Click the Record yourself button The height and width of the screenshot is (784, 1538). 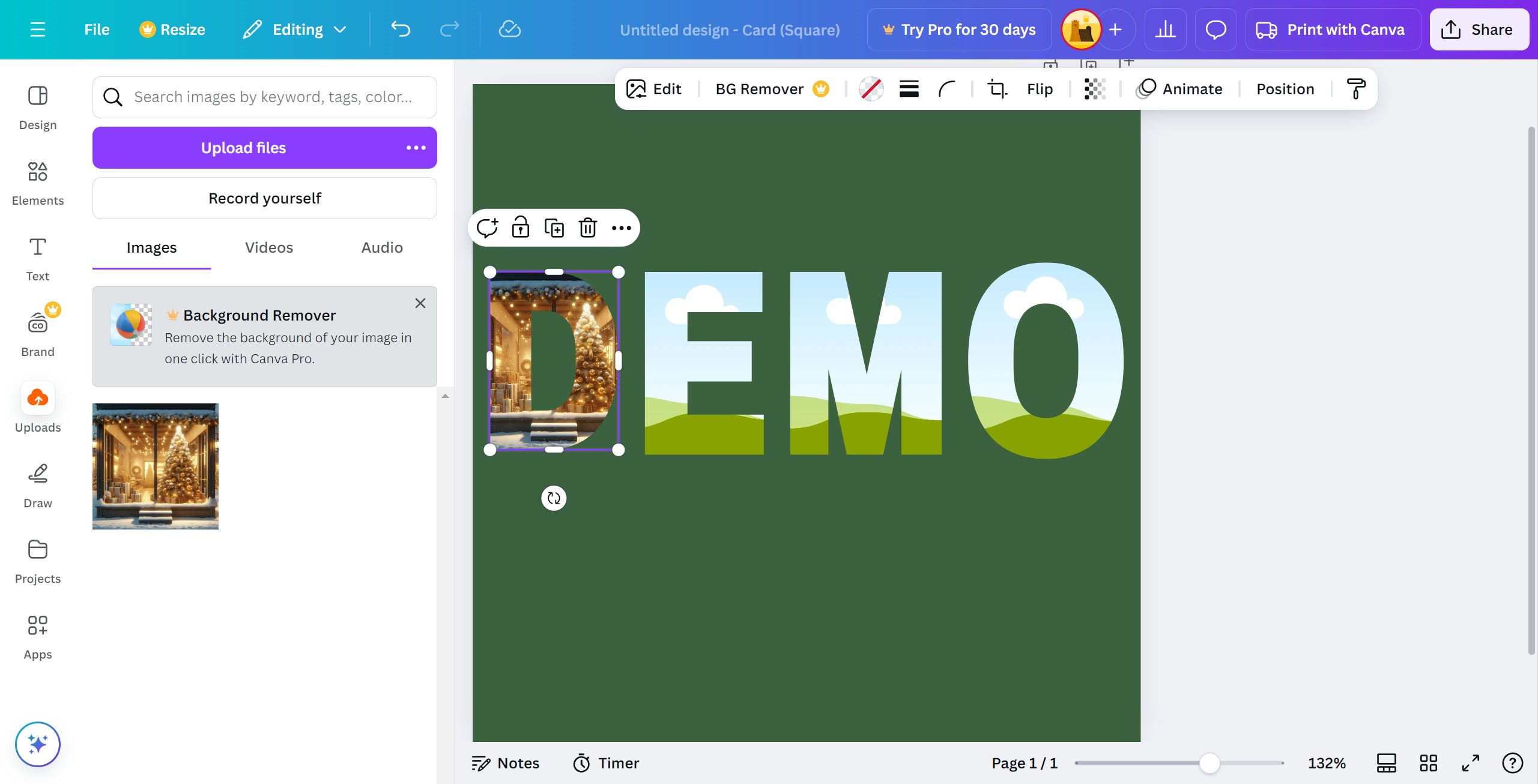[x=264, y=198]
